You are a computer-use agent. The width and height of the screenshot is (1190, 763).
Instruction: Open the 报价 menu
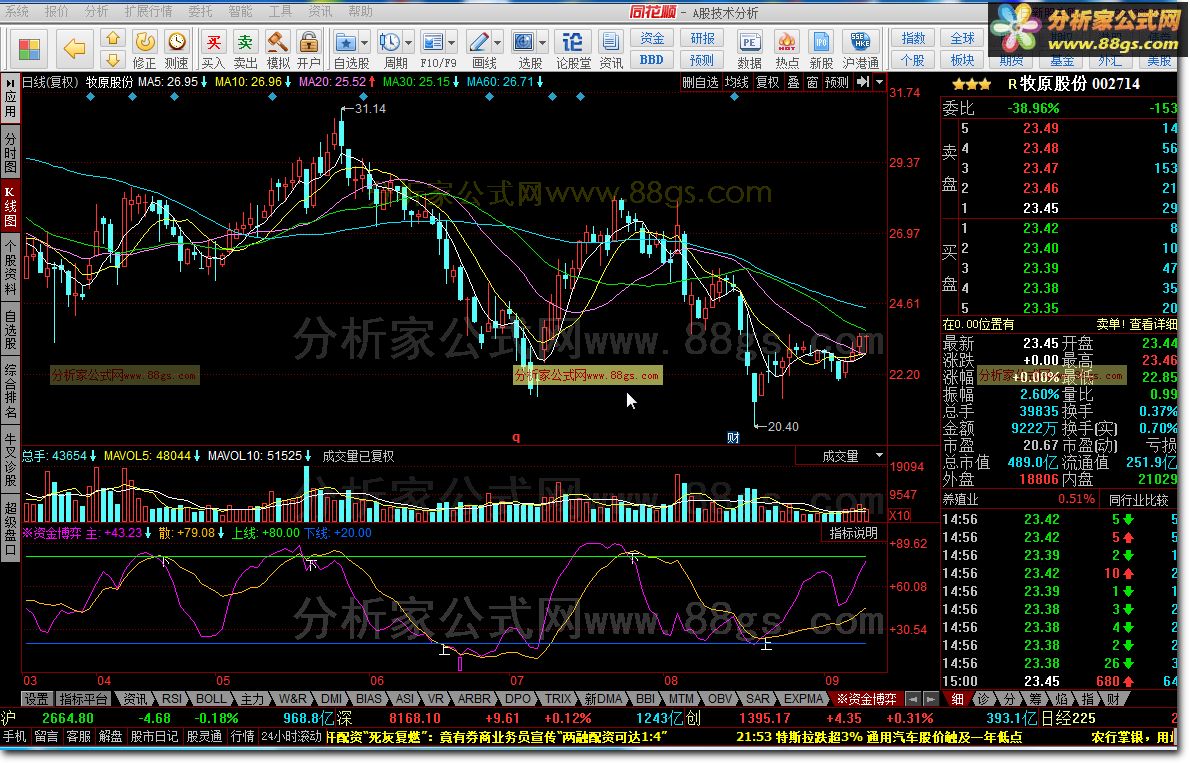click(x=56, y=11)
